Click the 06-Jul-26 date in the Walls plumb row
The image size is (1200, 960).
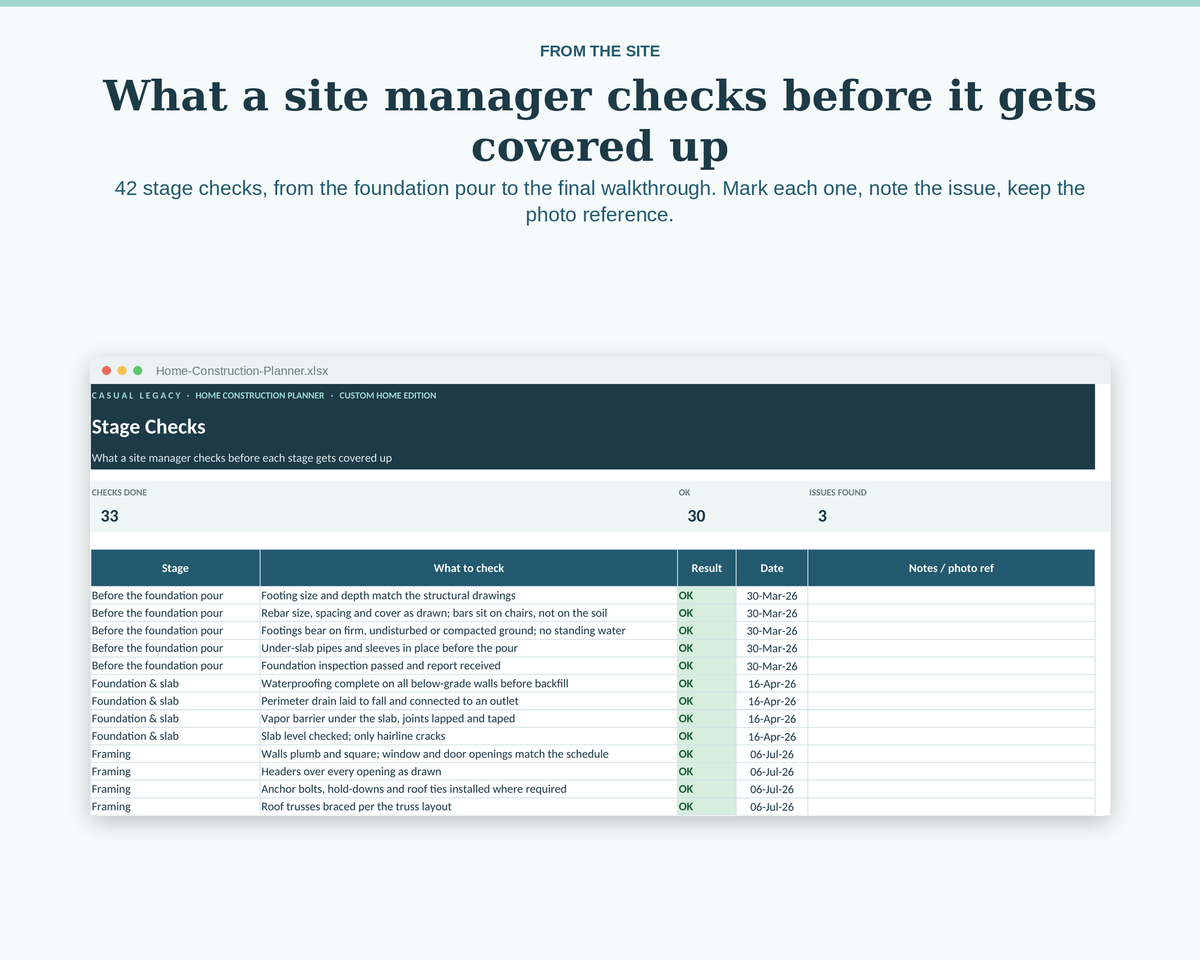click(772, 754)
